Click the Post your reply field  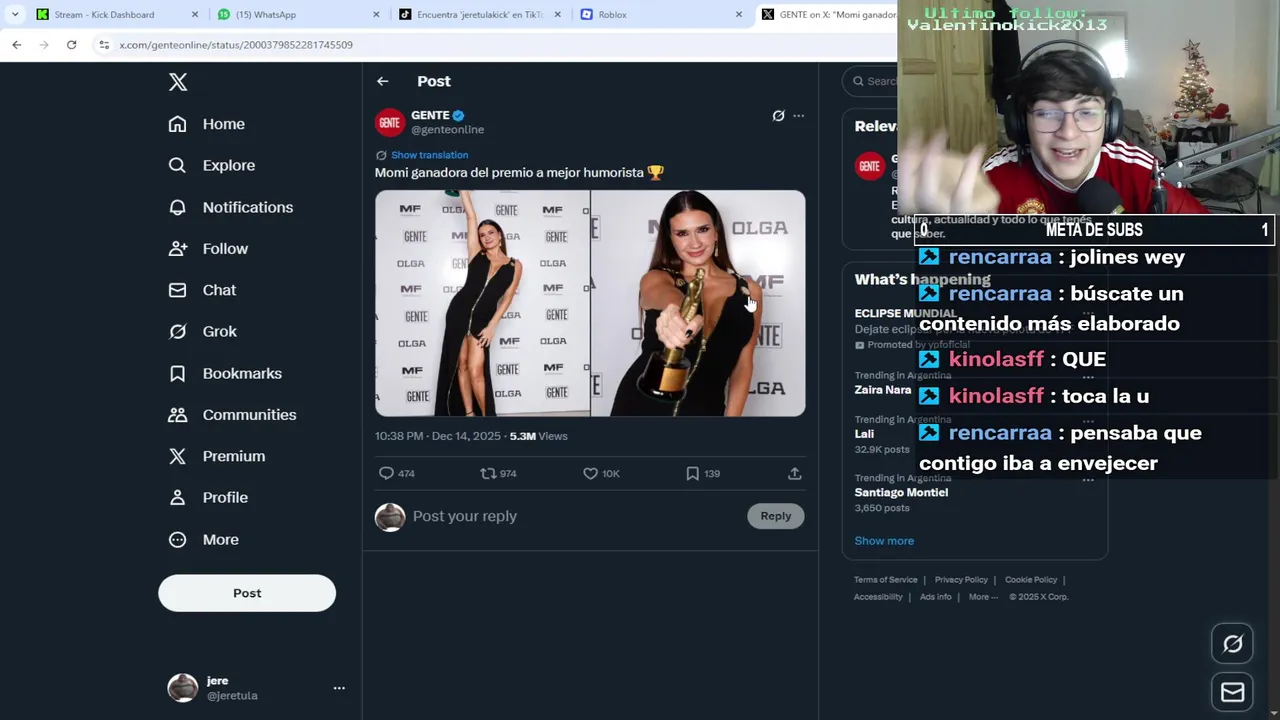pos(575,516)
